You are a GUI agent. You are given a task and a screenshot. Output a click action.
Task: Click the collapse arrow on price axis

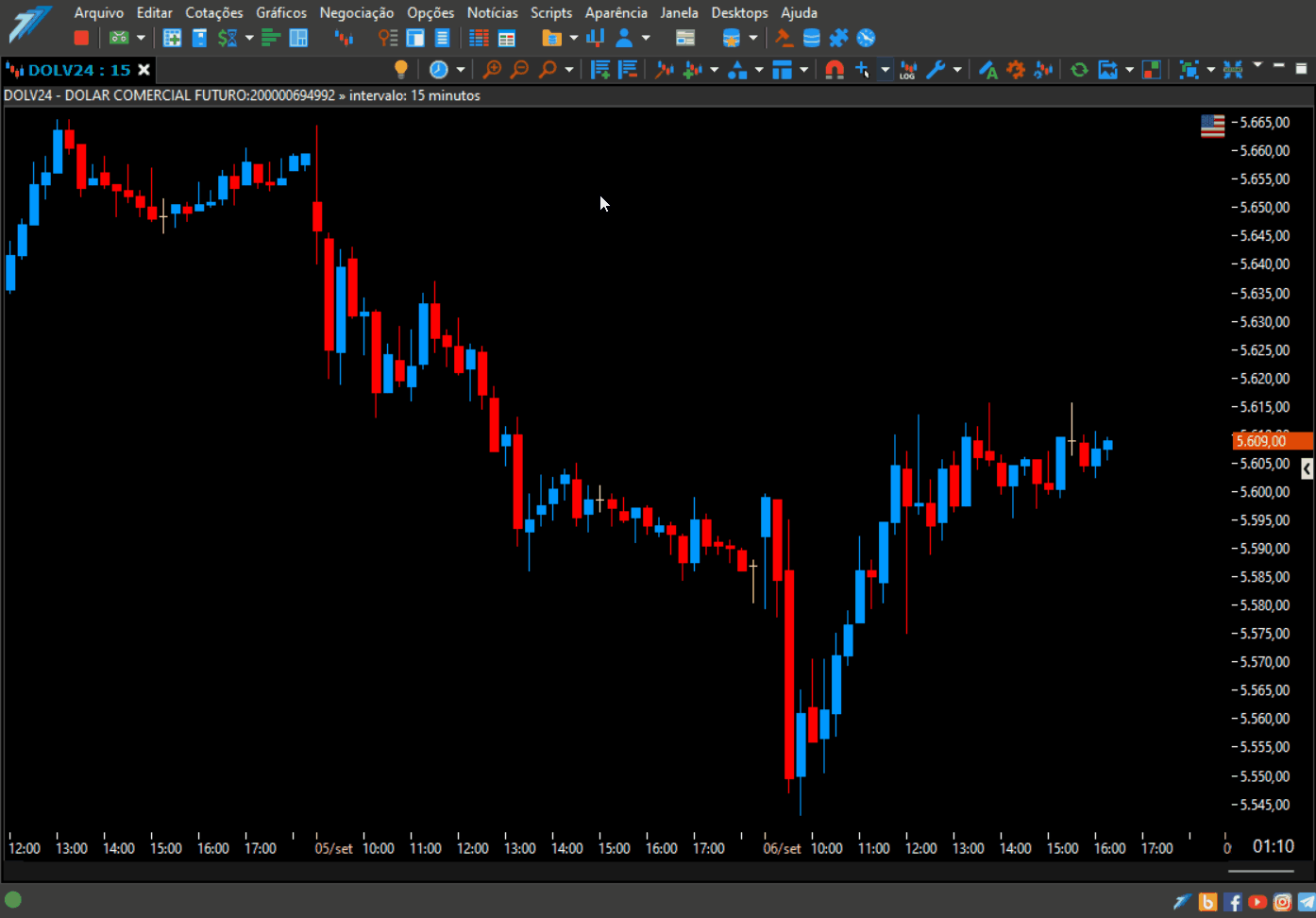click(1307, 467)
